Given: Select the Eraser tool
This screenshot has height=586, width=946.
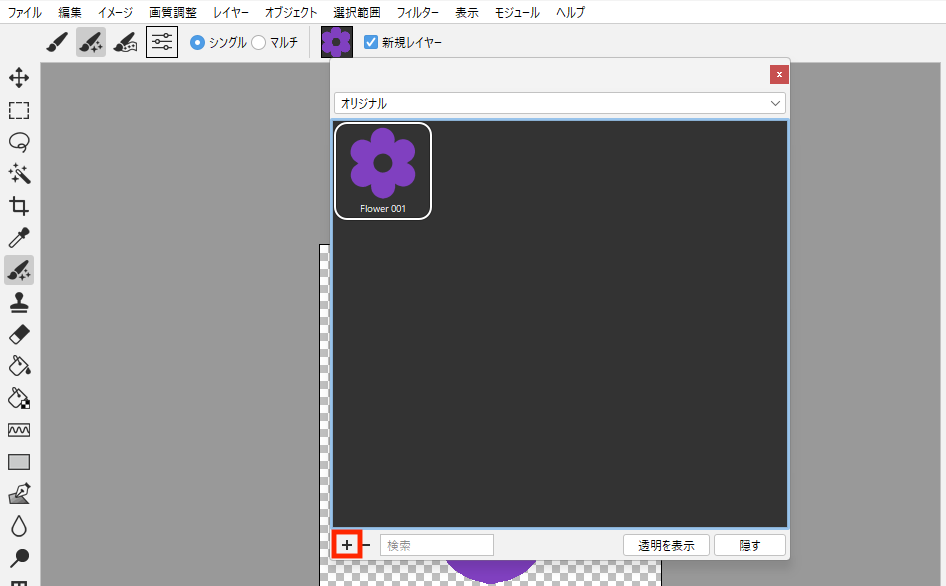Looking at the screenshot, I should point(19,334).
